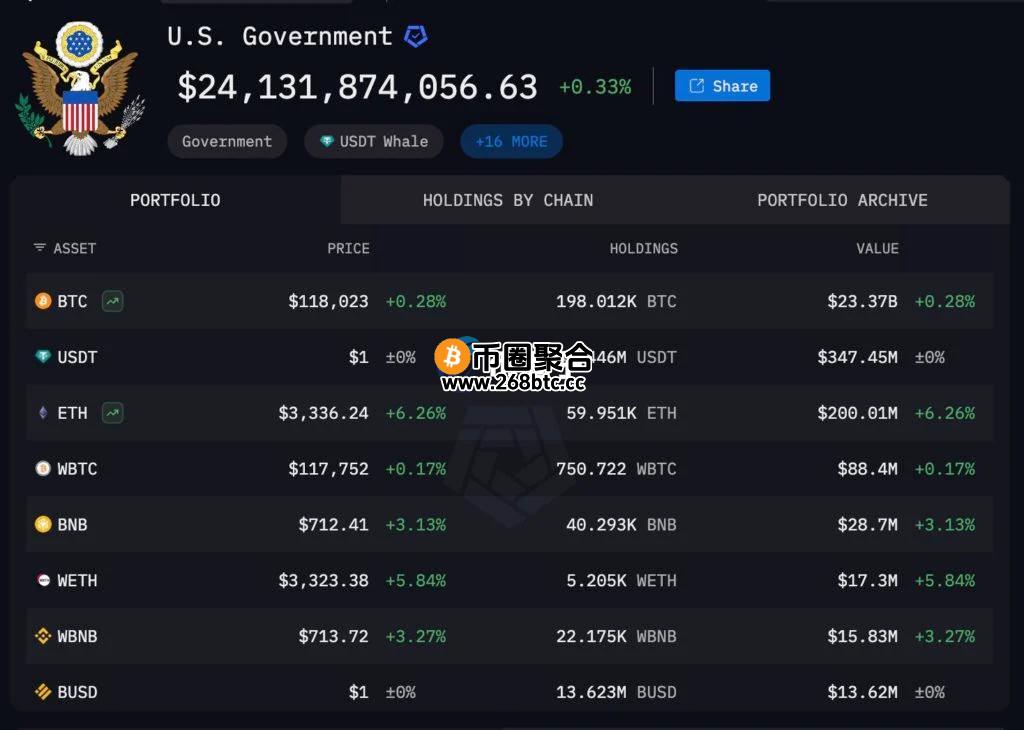1024x730 pixels.
Task: Click the WETH price $3,323.38
Action: 323,580
